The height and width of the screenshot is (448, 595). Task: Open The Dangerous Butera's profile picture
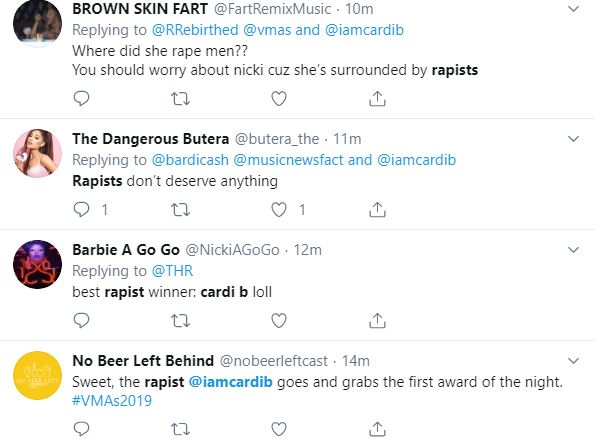37,153
